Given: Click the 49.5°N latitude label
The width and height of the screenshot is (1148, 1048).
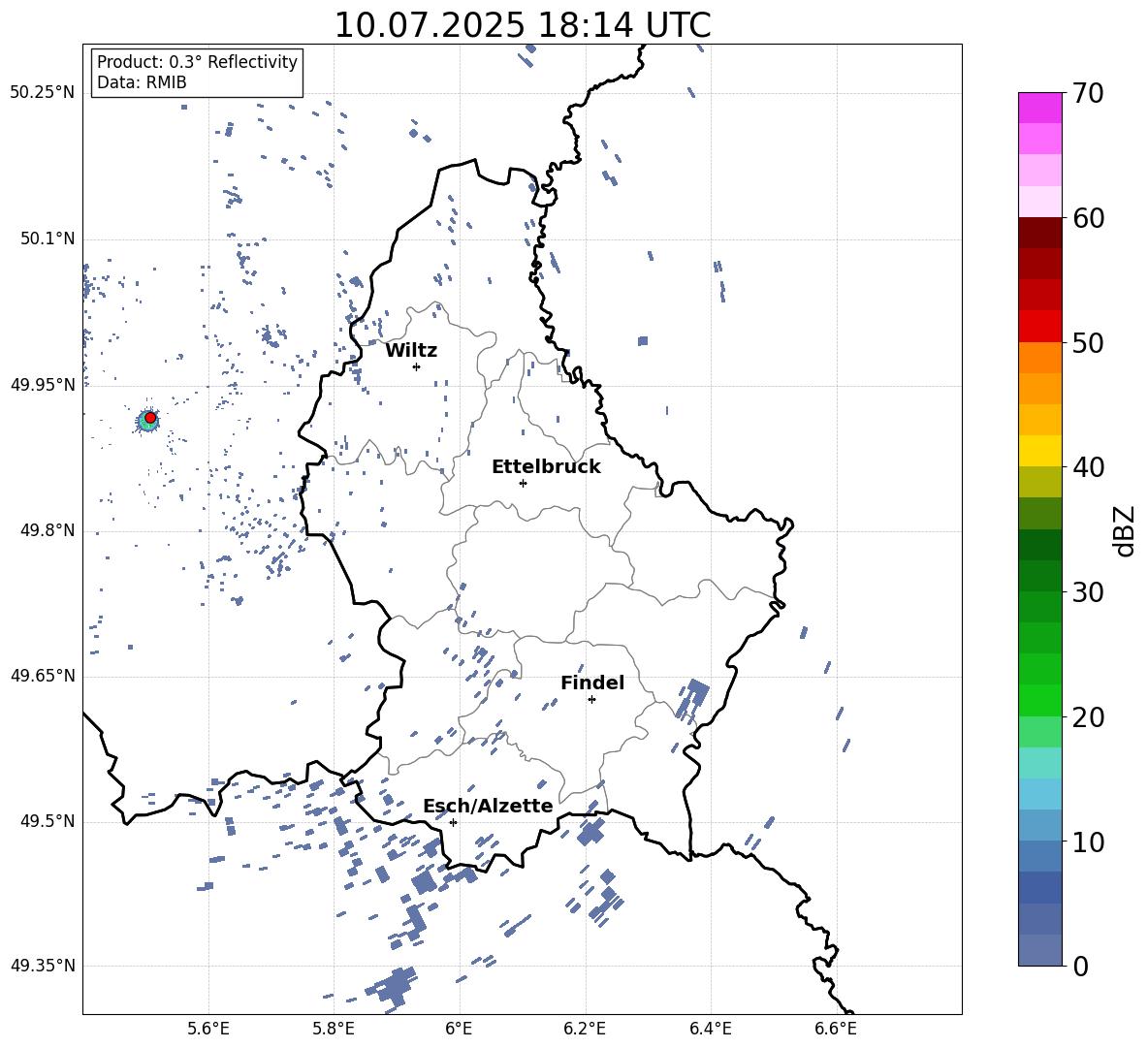Looking at the screenshot, I should click(x=48, y=821).
